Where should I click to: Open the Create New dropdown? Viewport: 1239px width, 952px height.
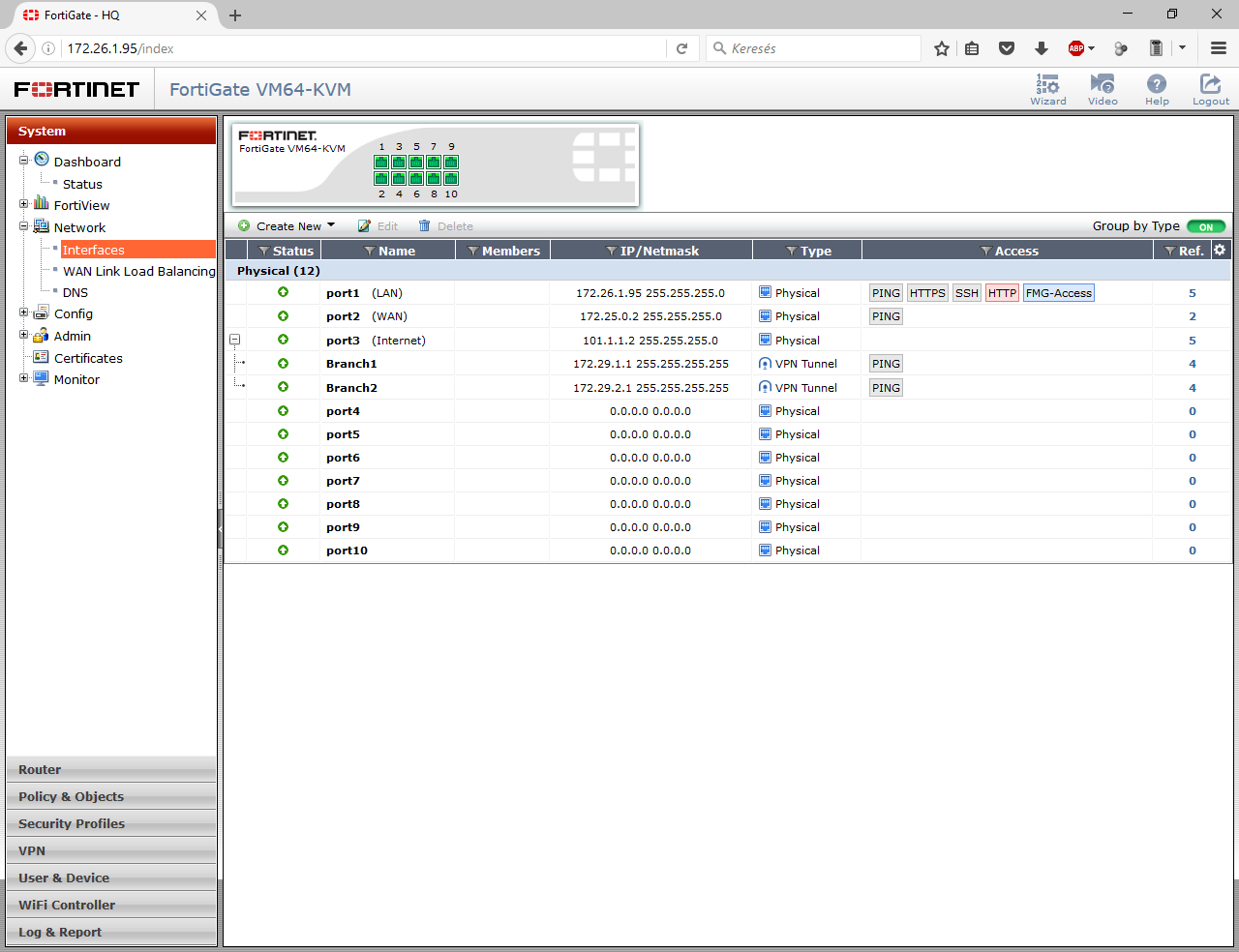click(286, 225)
